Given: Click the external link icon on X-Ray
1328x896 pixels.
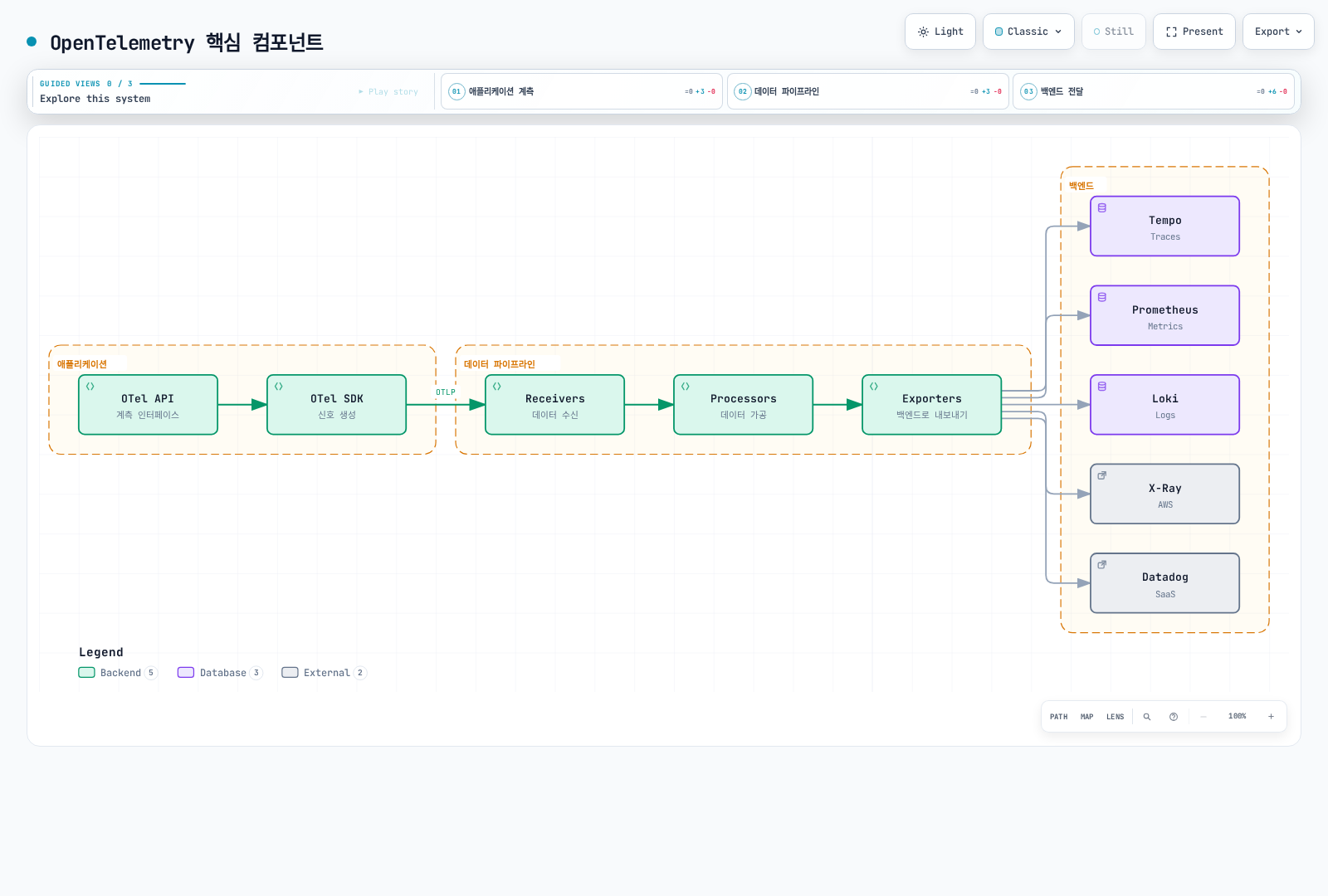Looking at the screenshot, I should [x=1102, y=475].
